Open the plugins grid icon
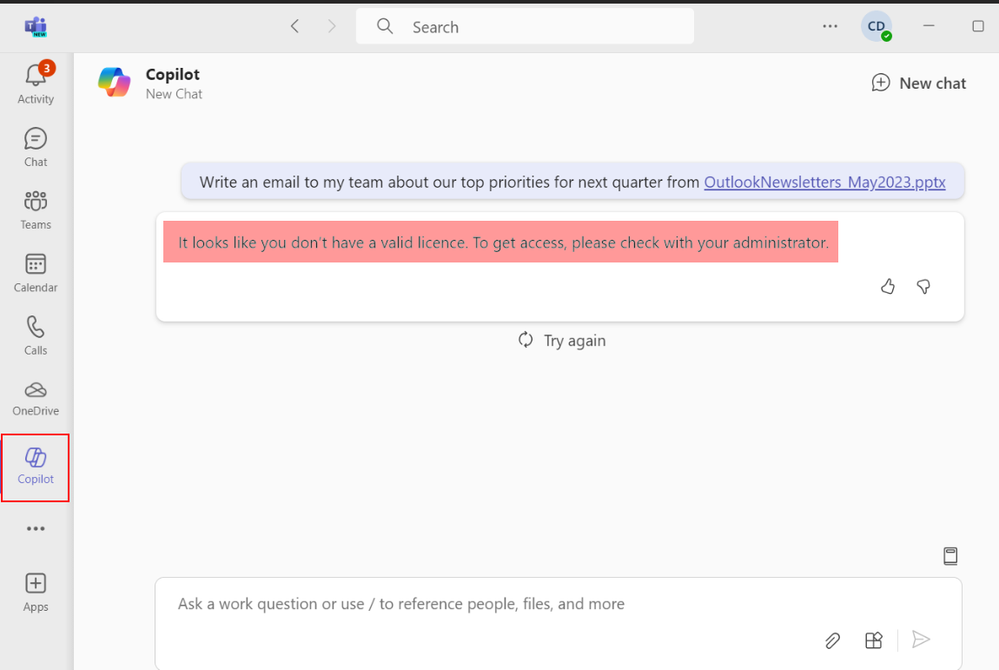This screenshot has height=670, width=999. point(873,640)
